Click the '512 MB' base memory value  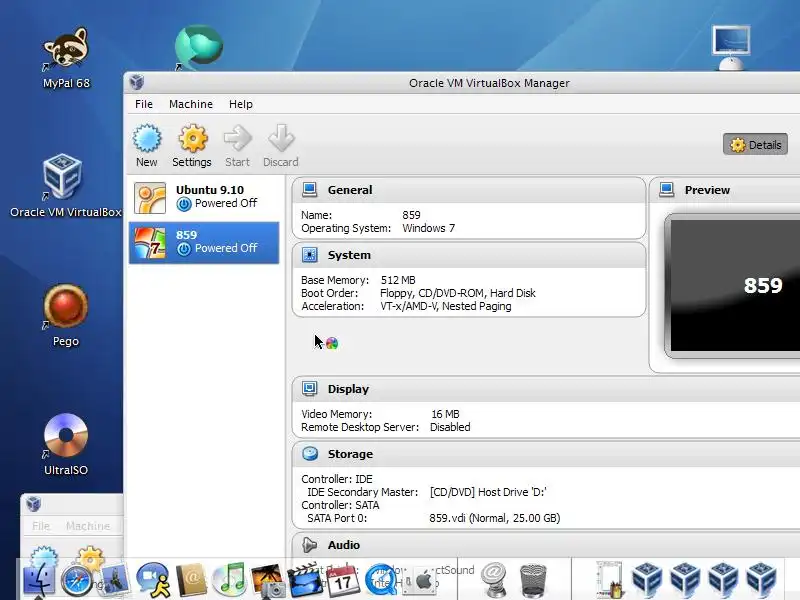click(398, 280)
